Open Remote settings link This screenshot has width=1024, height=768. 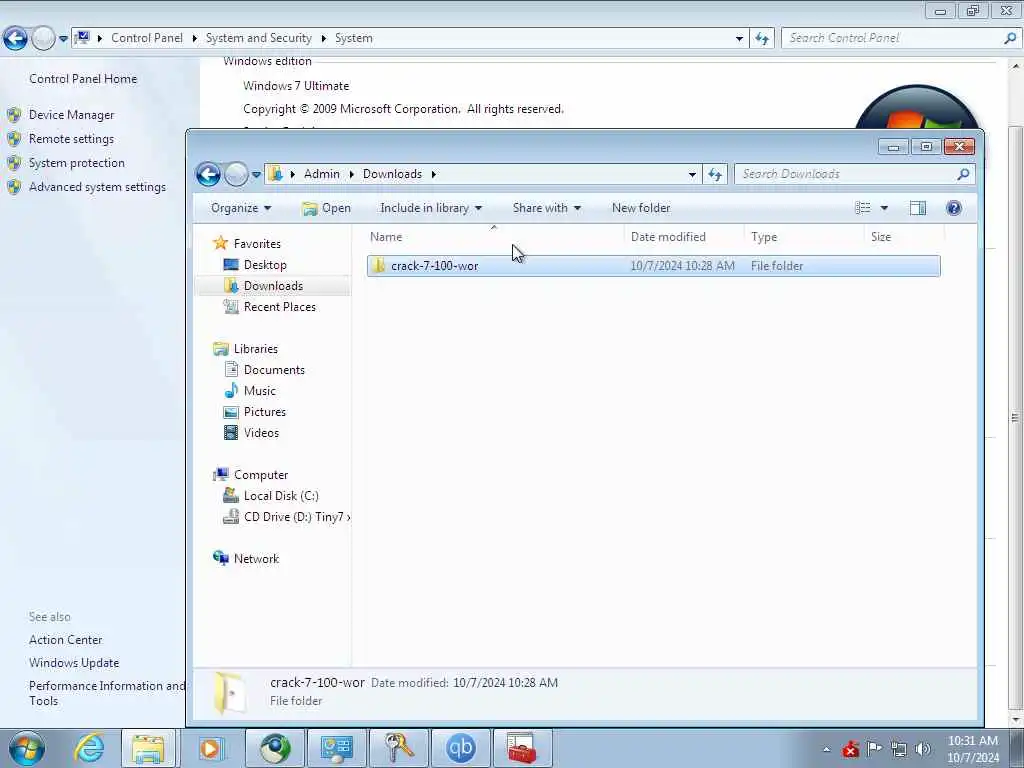[x=71, y=138]
